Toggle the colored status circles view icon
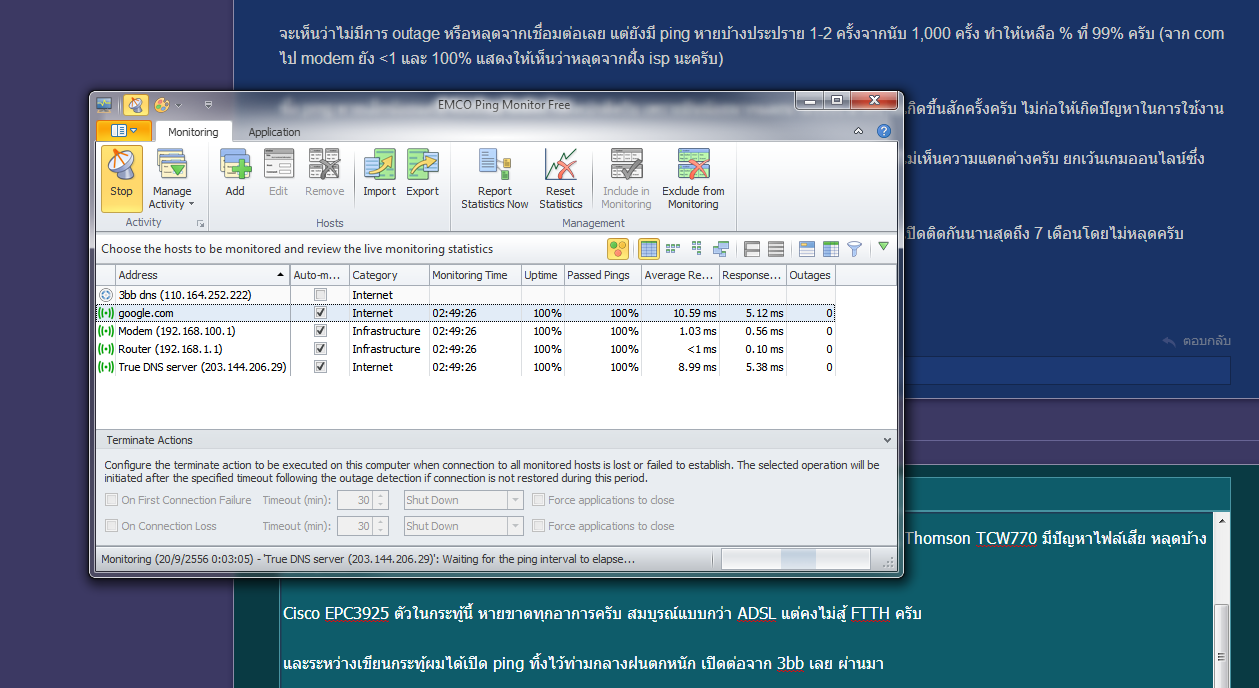 click(x=619, y=248)
